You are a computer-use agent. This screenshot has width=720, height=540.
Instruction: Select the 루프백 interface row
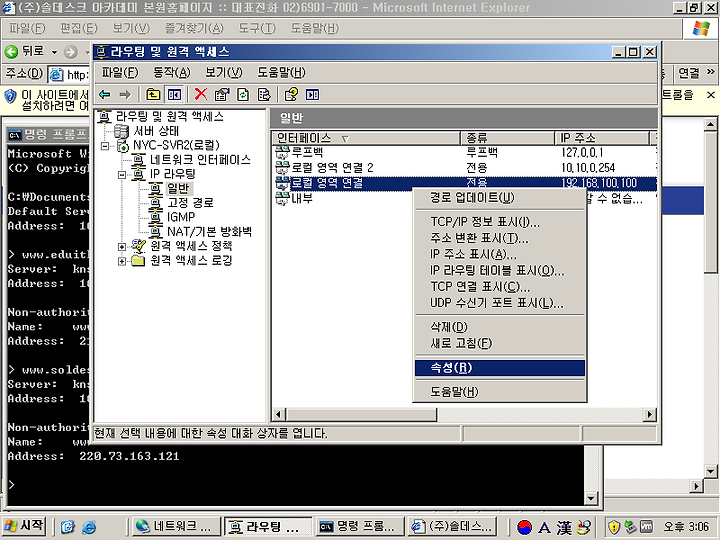465,152
